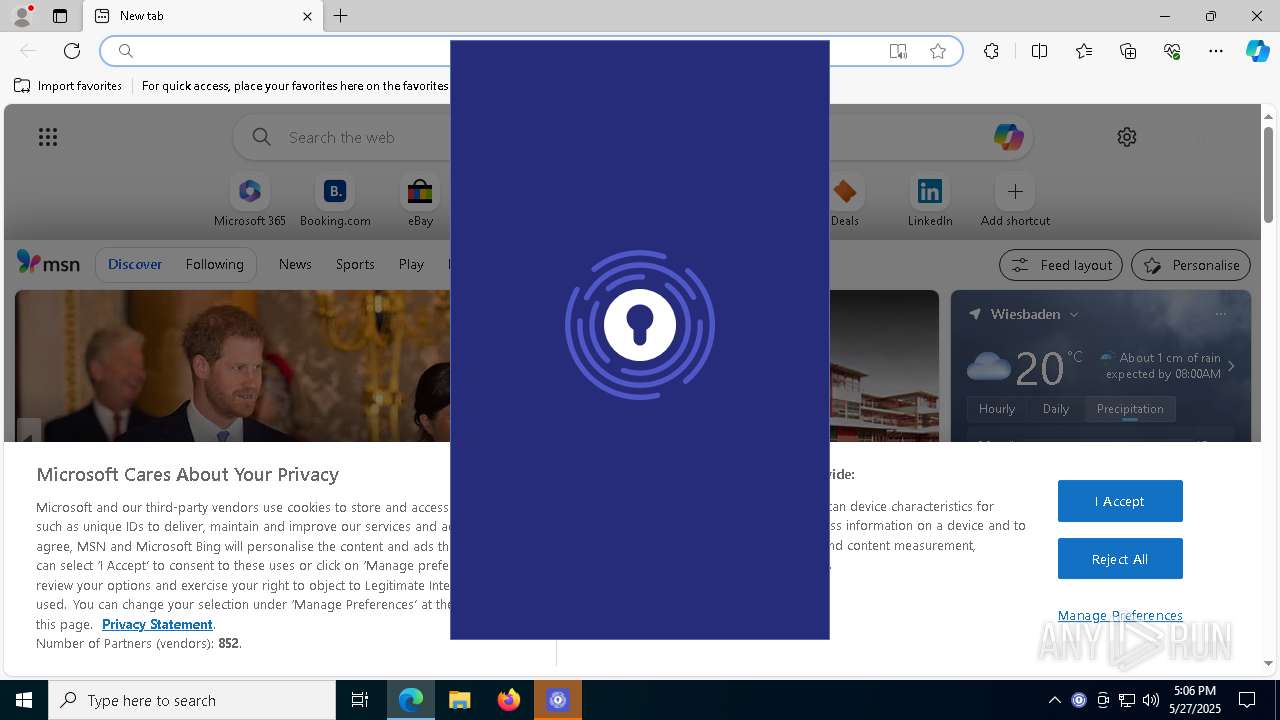Open the Play tab
The height and width of the screenshot is (720, 1280).
click(x=411, y=264)
